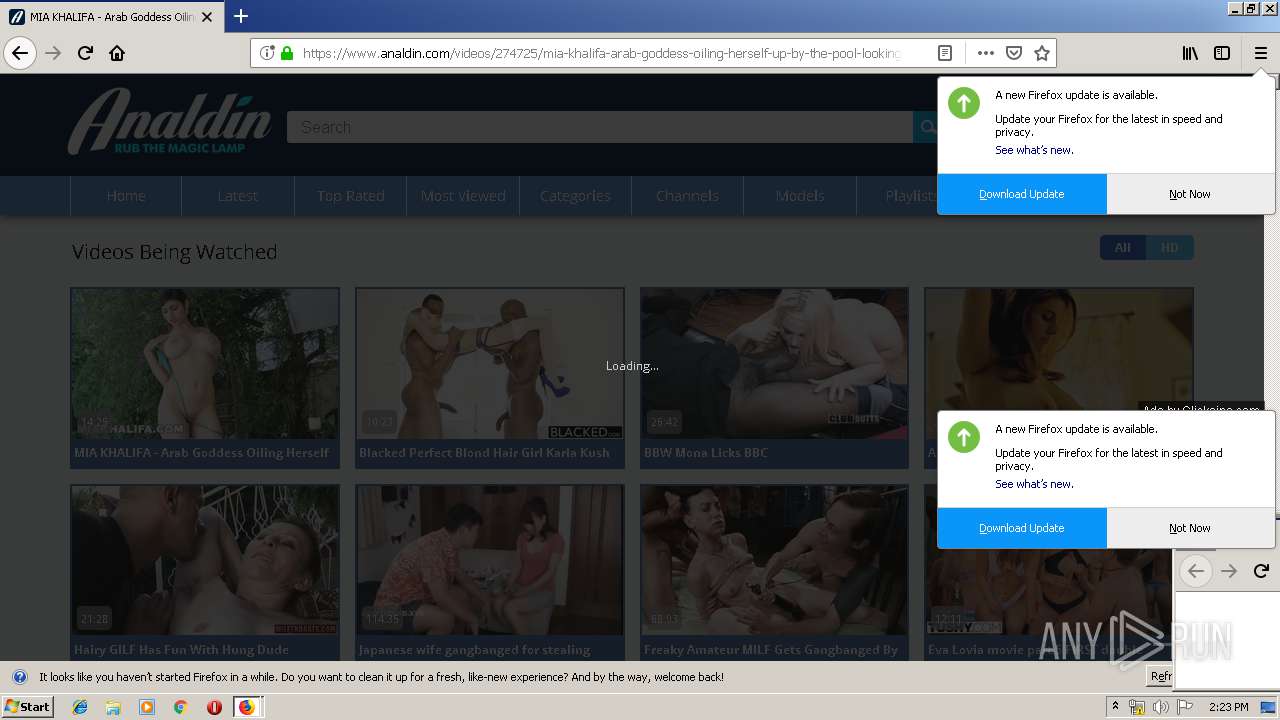This screenshot has width=1280, height=720.
Task: Click the site search magnifier button
Action: click(x=926, y=127)
